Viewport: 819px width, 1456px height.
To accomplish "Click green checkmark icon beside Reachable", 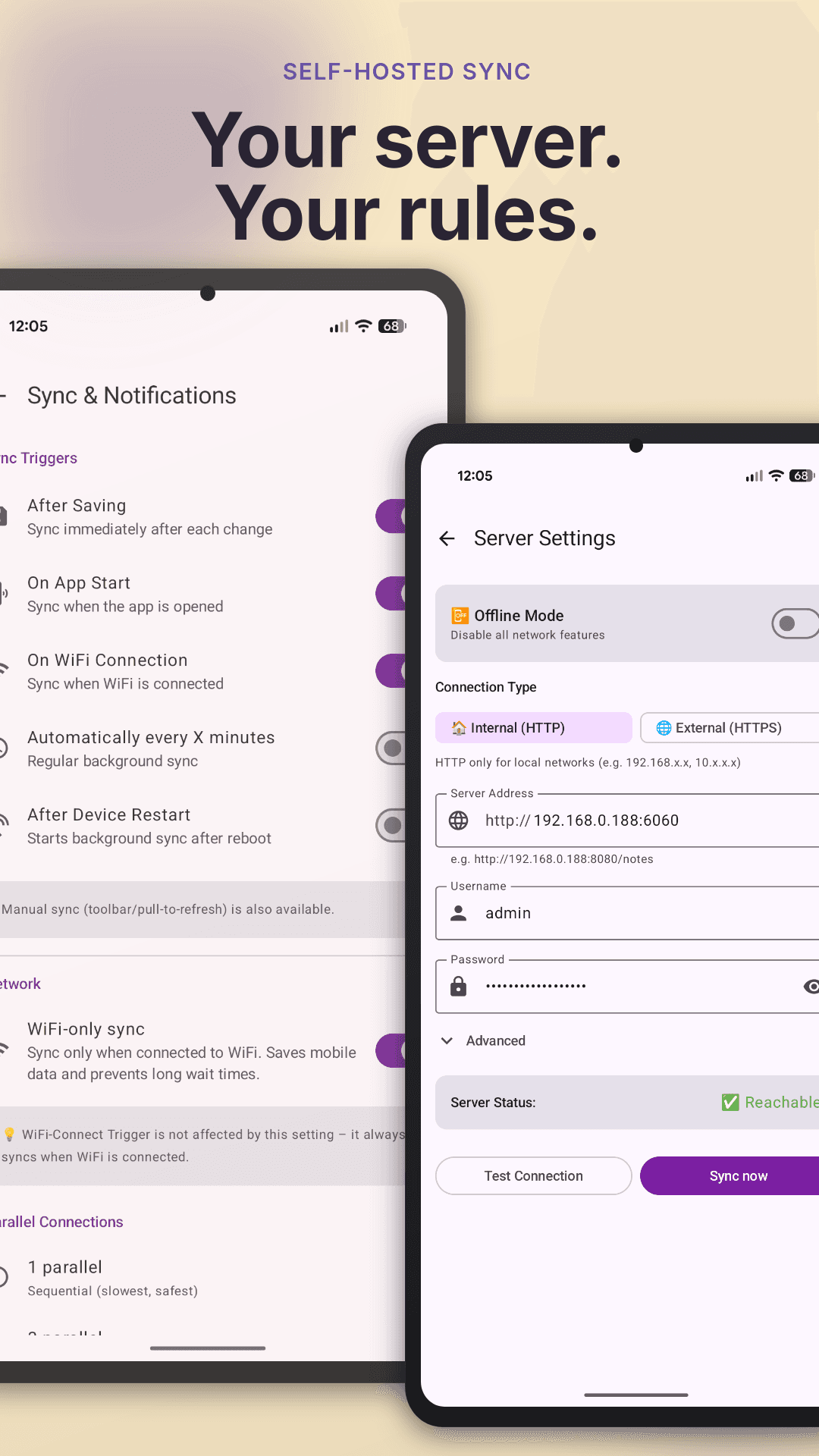I will point(730,1103).
